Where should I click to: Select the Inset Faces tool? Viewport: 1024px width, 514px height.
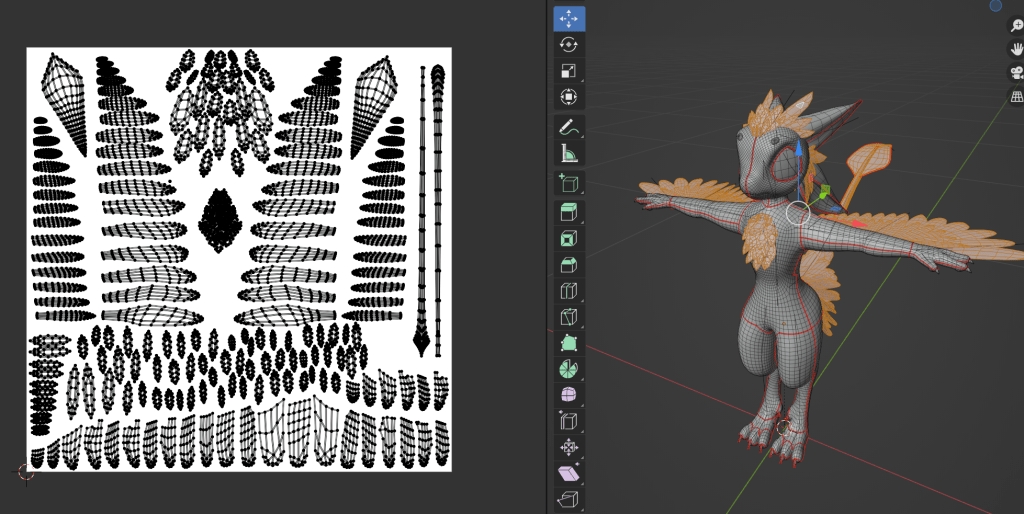coord(569,239)
